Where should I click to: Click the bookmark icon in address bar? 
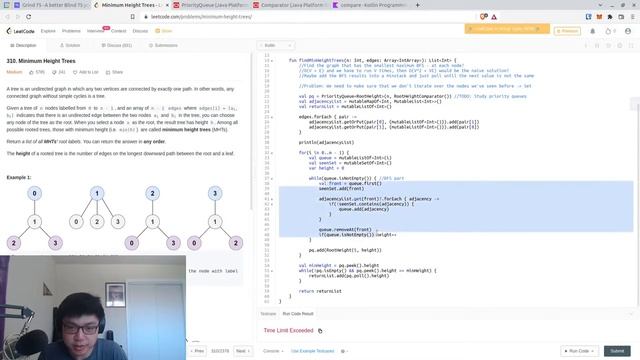click(x=133, y=17)
